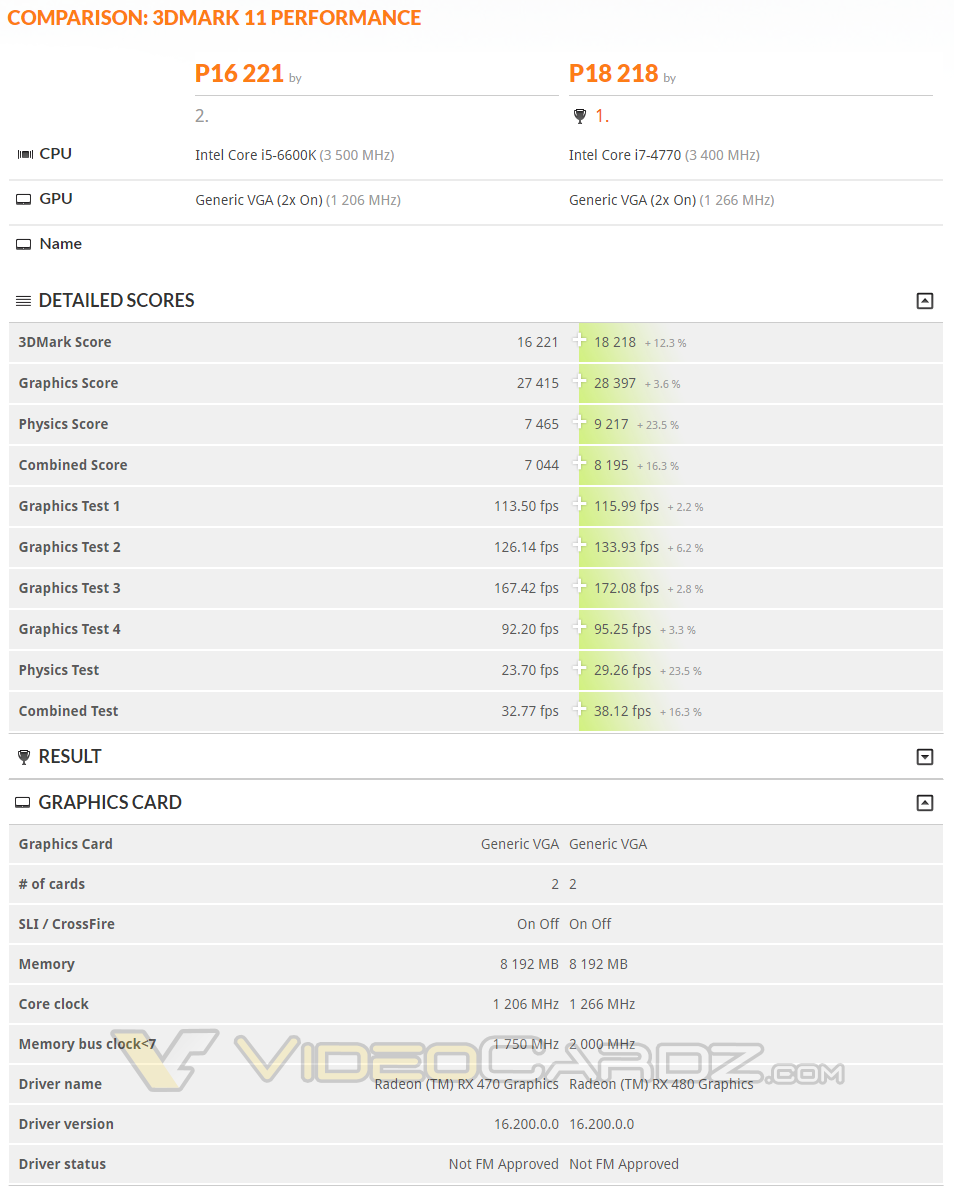
Task: Click the plus icon beside Physics Test 29.26 fps
Action: click(579, 668)
